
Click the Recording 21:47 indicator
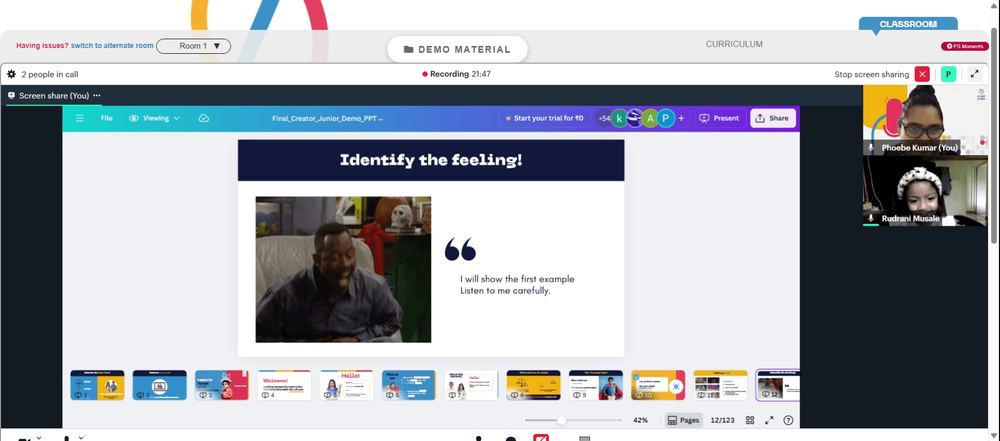[456, 74]
